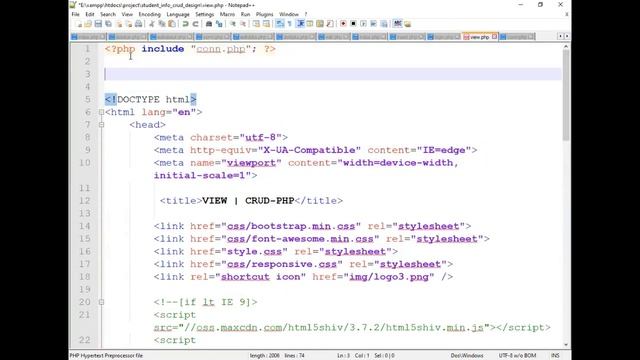The image size is (640, 360).
Task: Open the Settings menu
Action: pos(204,14)
